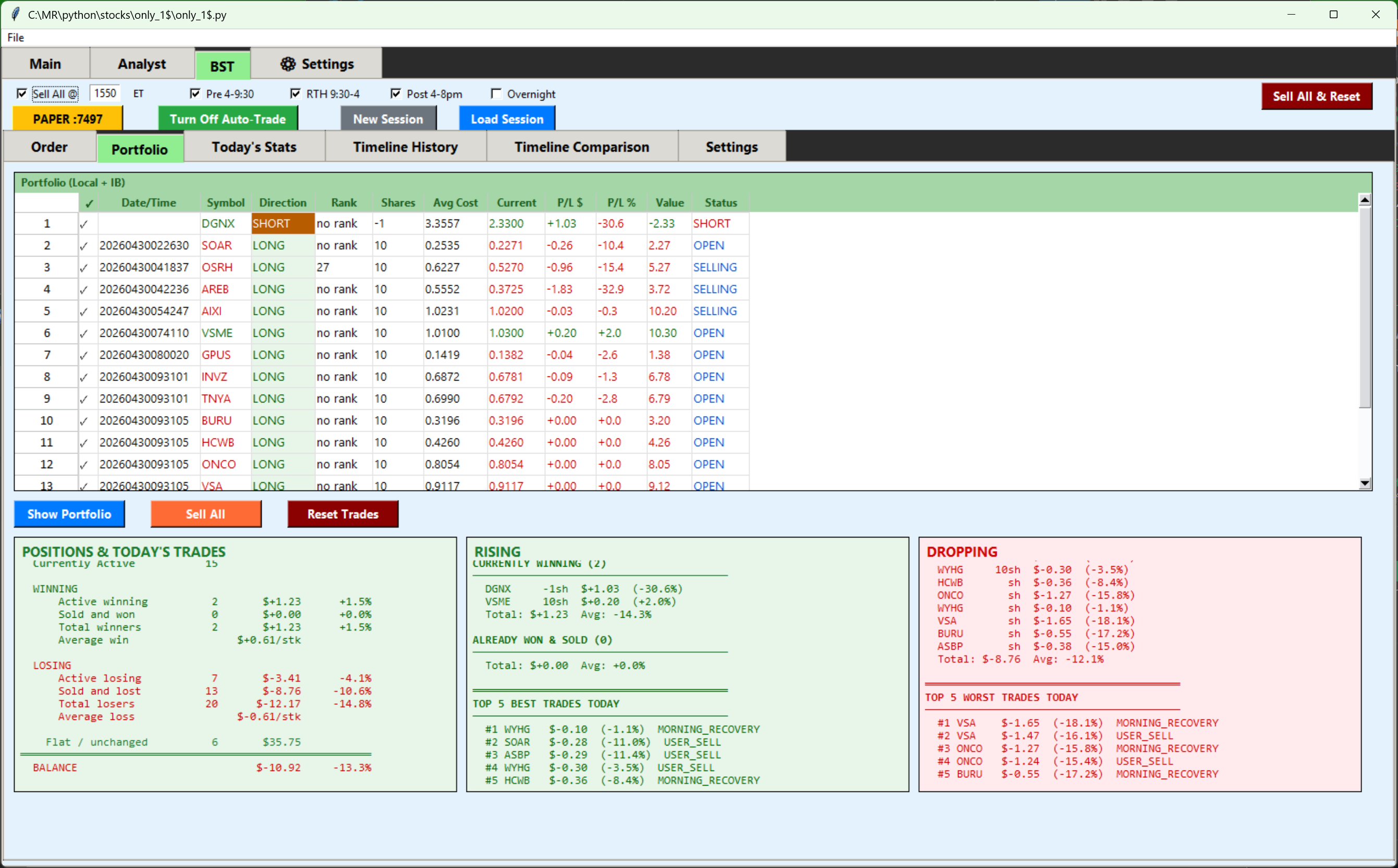Click the PAPER :7497 button
The width and height of the screenshot is (1398, 868).
click(x=68, y=119)
